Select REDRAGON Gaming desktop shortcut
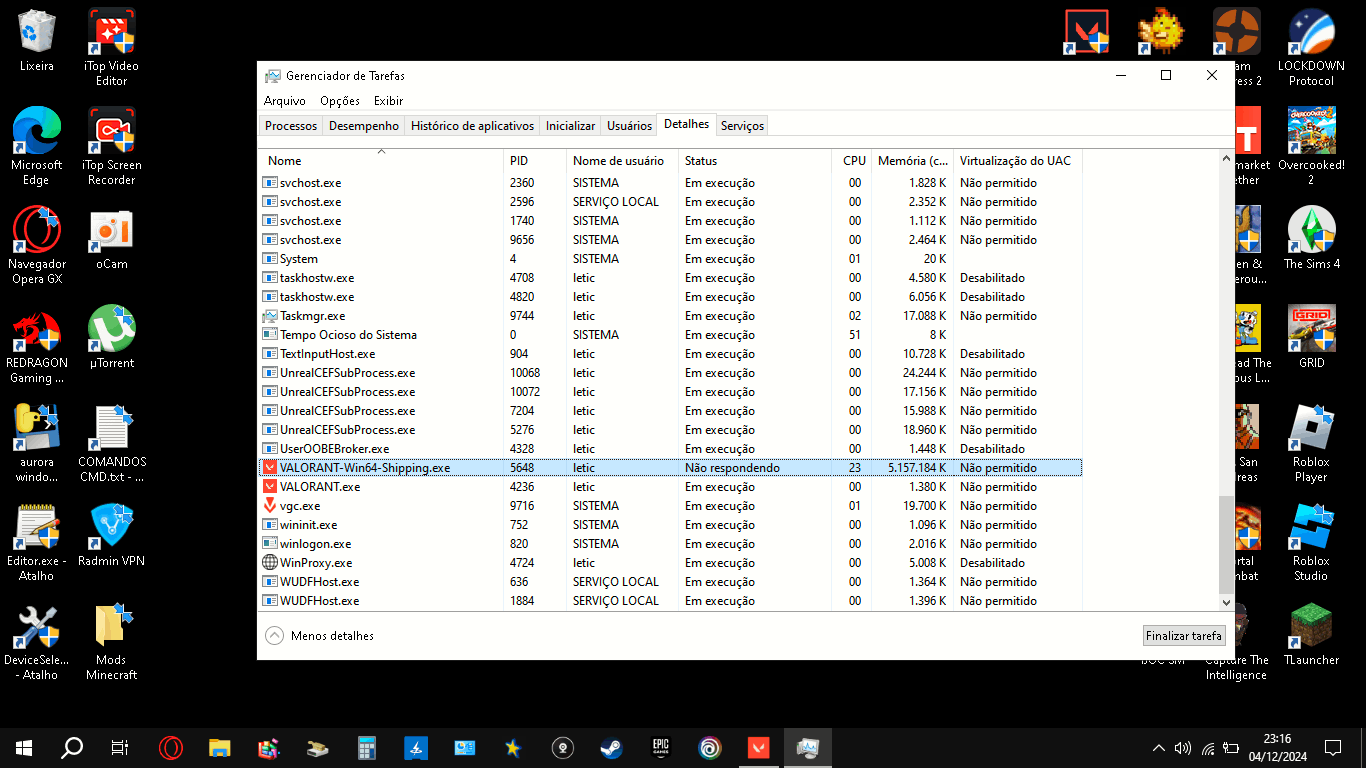1366x768 pixels. [x=37, y=345]
